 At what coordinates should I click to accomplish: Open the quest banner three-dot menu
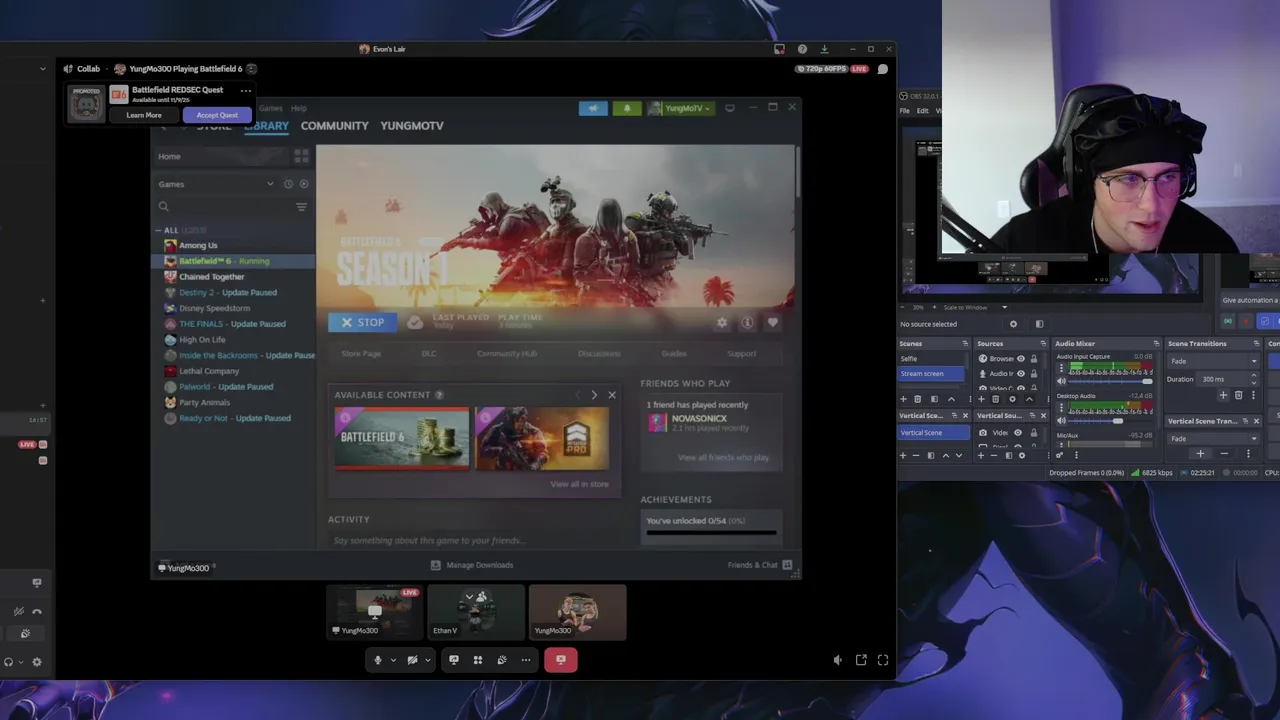[x=246, y=91]
